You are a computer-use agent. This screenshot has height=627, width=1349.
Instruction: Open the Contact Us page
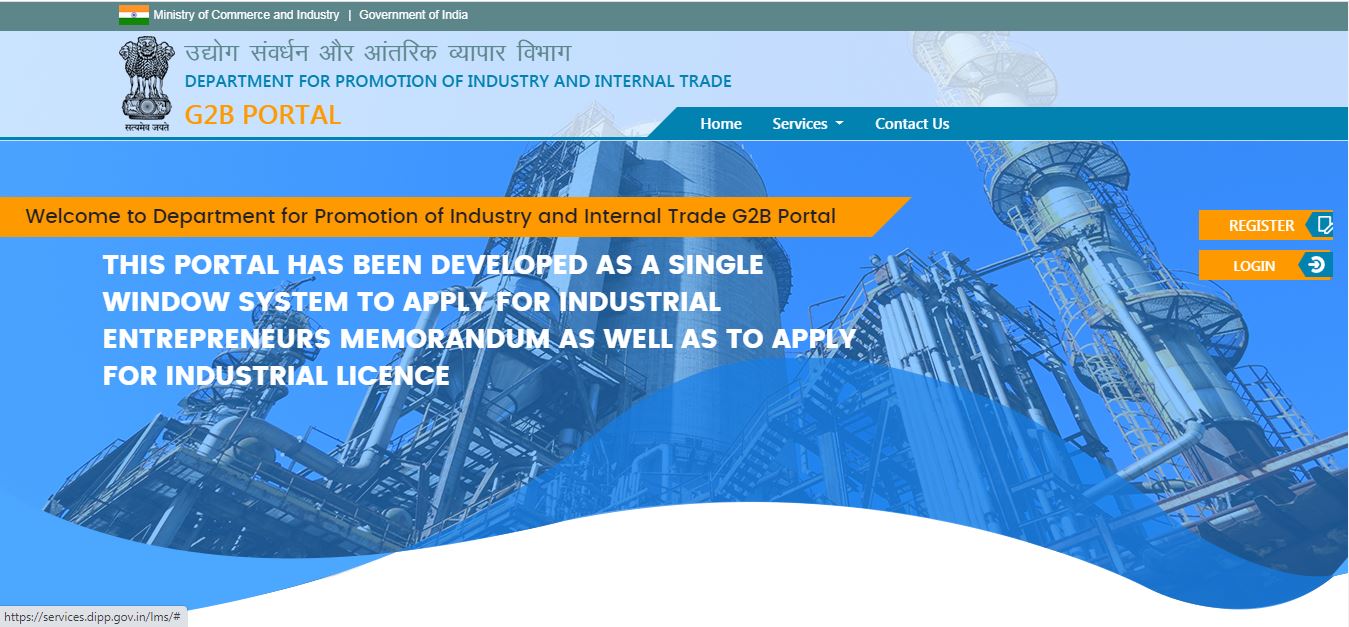coord(911,123)
